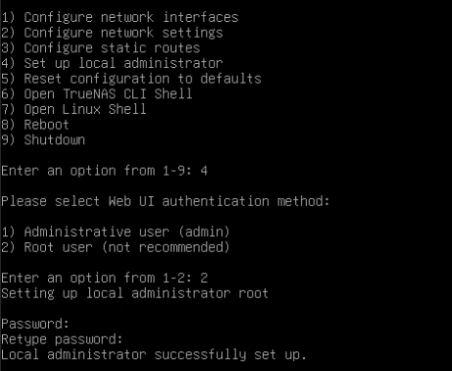Viewport: 452px width, 371px height.
Task: Select Root user (not recommended) option
Action: click(x=116, y=247)
